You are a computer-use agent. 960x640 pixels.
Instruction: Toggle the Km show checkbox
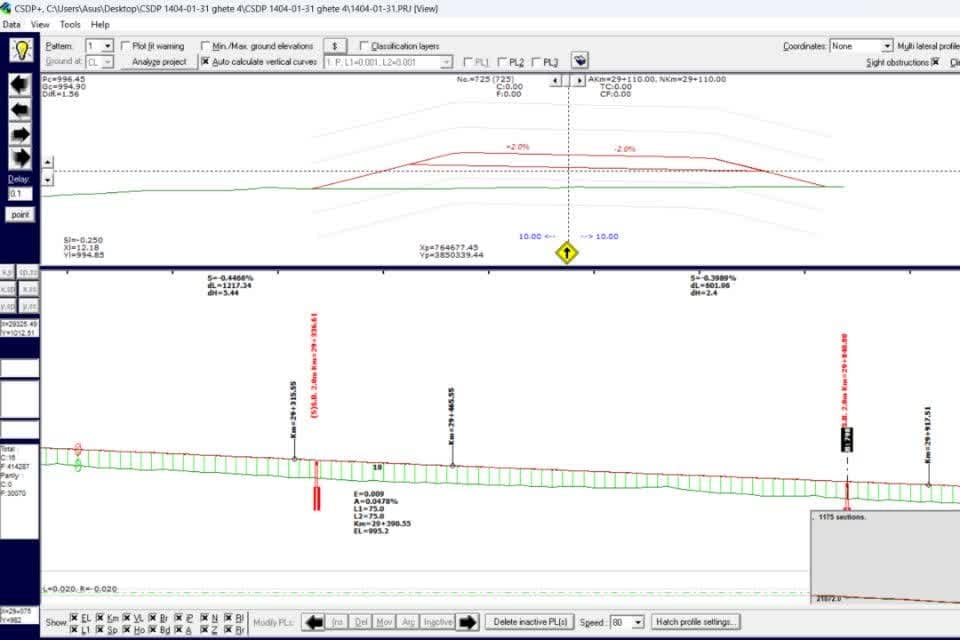pyautogui.click(x=100, y=617)
